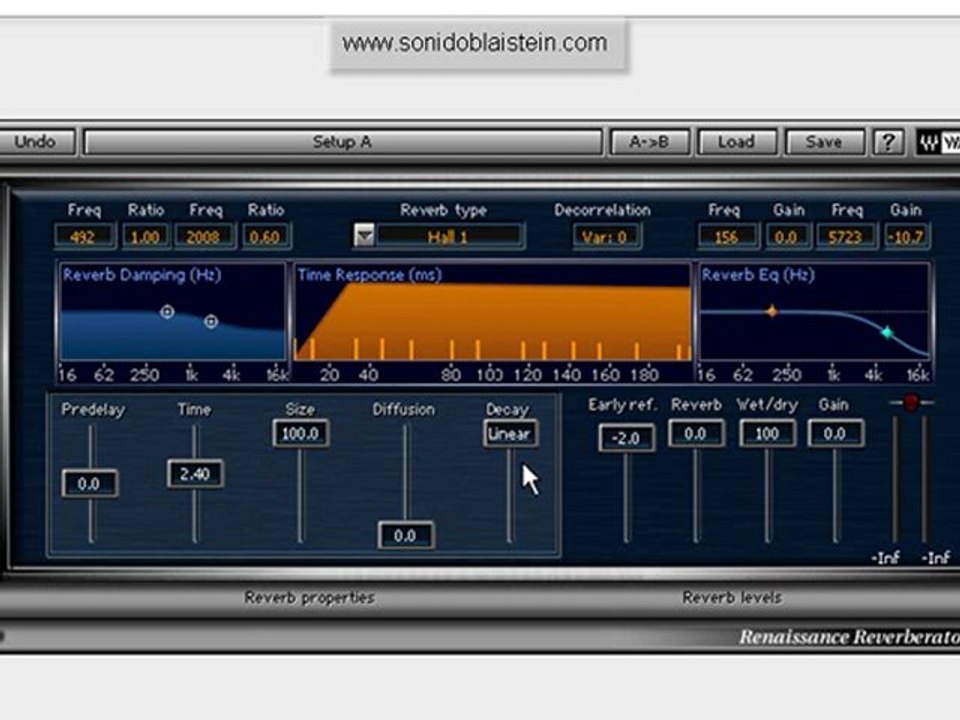
Task: Copy setup with A->B button
Action: 650,142
